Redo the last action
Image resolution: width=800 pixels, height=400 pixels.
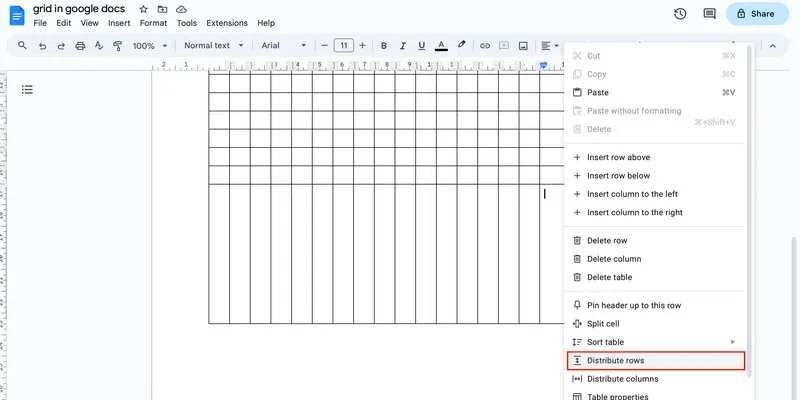click(x=61, y=46)
